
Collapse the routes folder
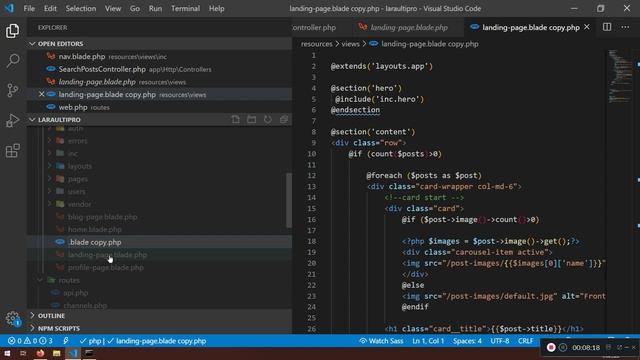click(40, 280)
